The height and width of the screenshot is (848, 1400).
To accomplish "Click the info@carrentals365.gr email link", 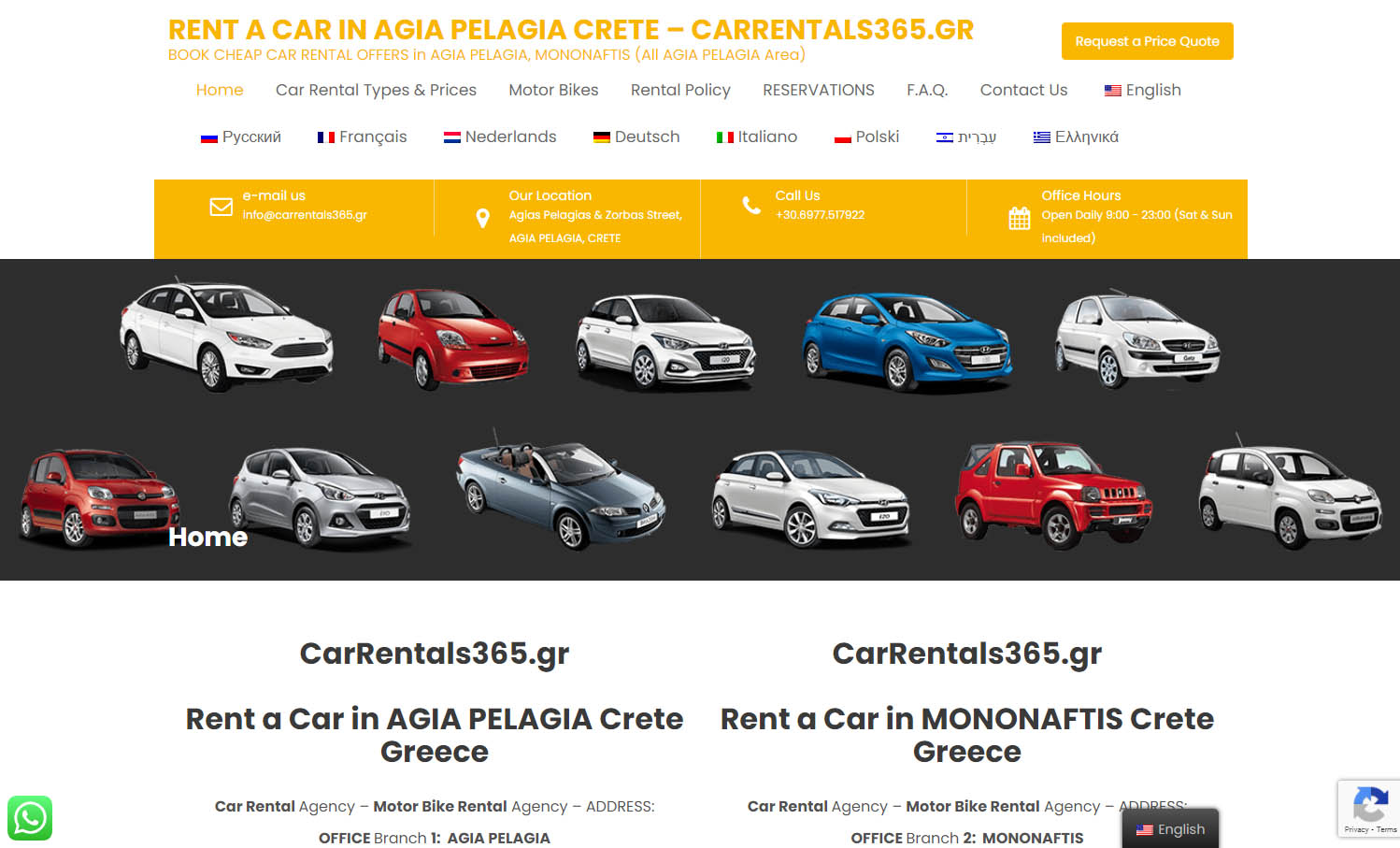I will pos(305,215).
